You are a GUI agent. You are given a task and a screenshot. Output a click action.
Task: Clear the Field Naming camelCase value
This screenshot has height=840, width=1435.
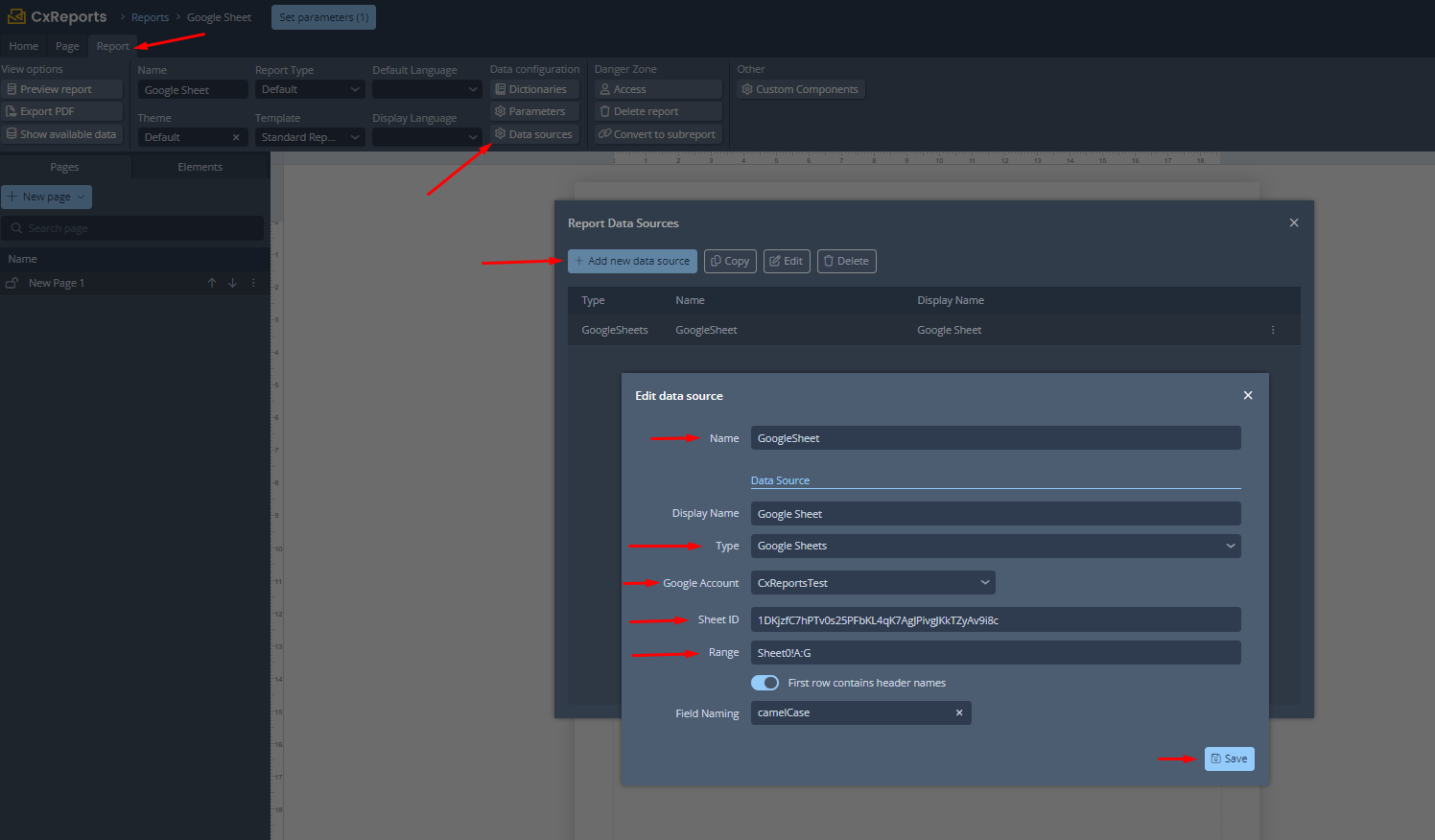[958, 712]
